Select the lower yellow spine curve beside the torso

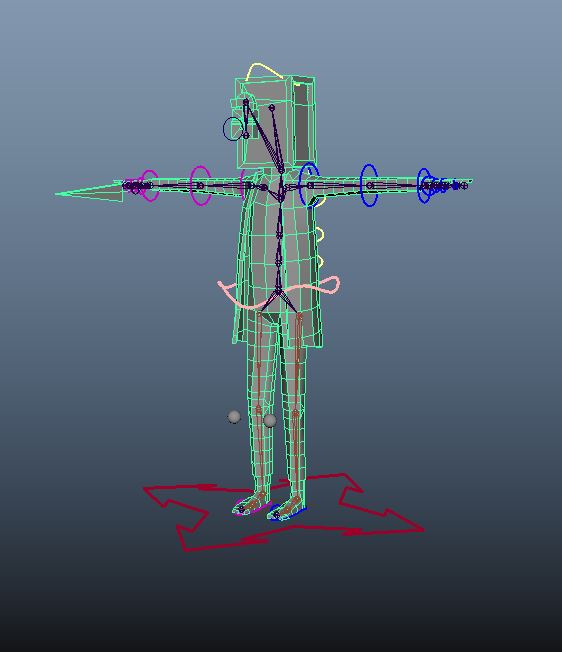[320, 260]
